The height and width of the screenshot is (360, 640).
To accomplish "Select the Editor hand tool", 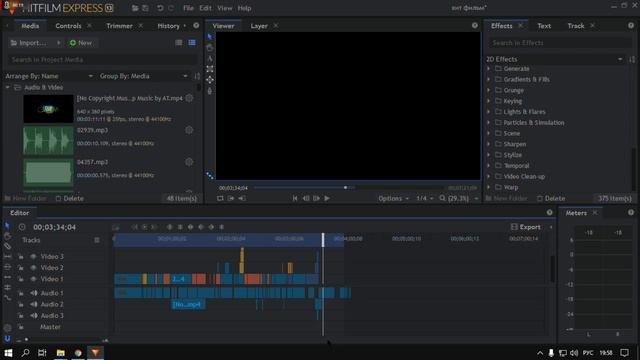I will [7, 236].
